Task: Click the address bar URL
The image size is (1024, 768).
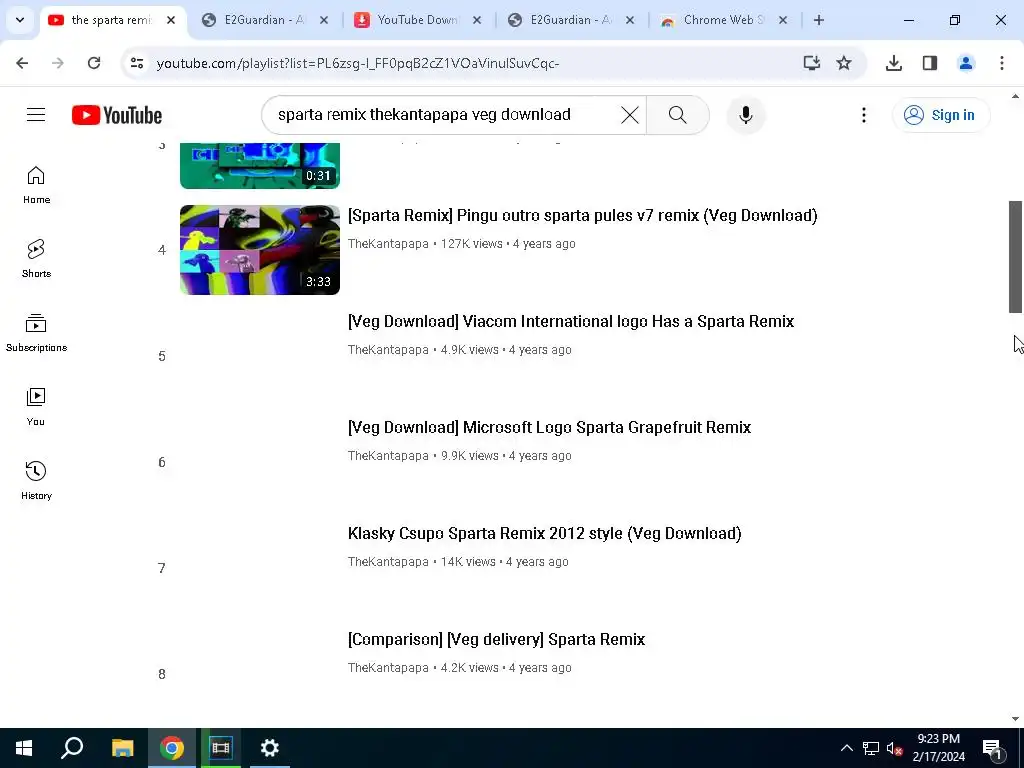Action: (358, 63)
